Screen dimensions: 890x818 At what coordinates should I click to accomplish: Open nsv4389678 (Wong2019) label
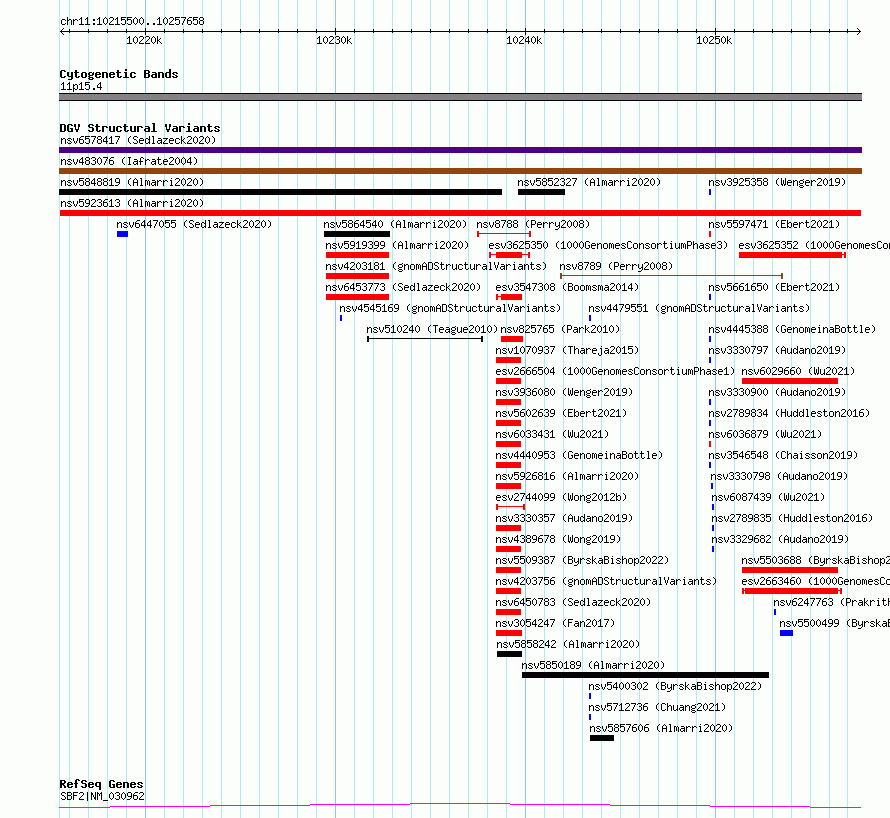tap(558, 539)
